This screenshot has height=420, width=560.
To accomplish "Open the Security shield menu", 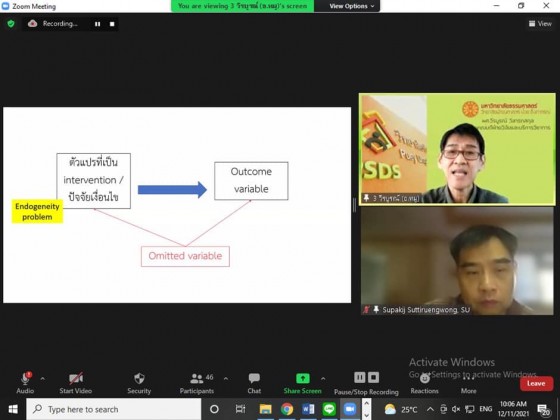I will 139,382.
